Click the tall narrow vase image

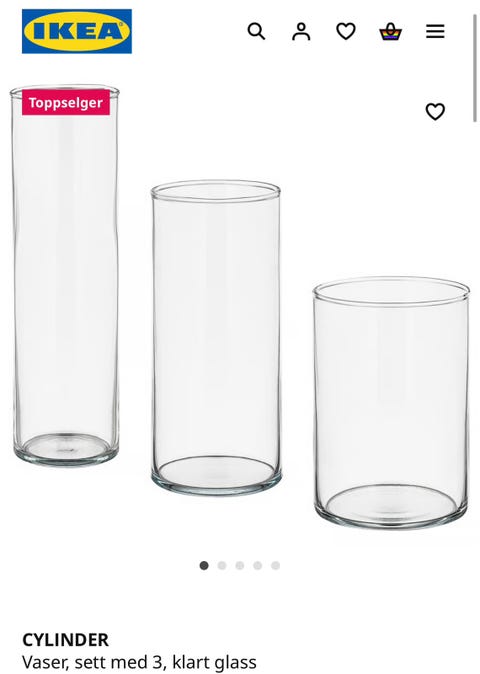point(65,275)
